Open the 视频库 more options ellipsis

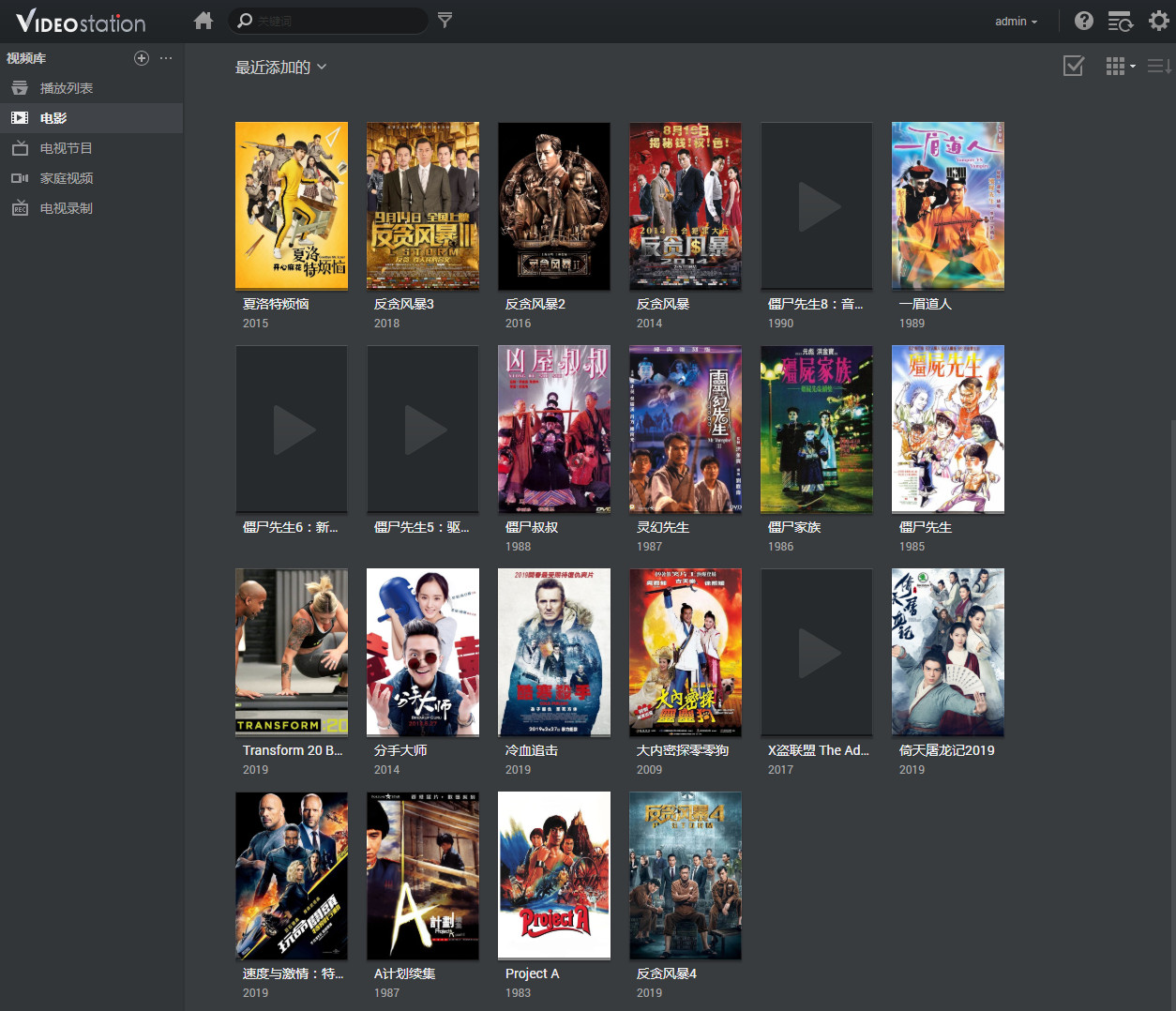tap(166, 58)
